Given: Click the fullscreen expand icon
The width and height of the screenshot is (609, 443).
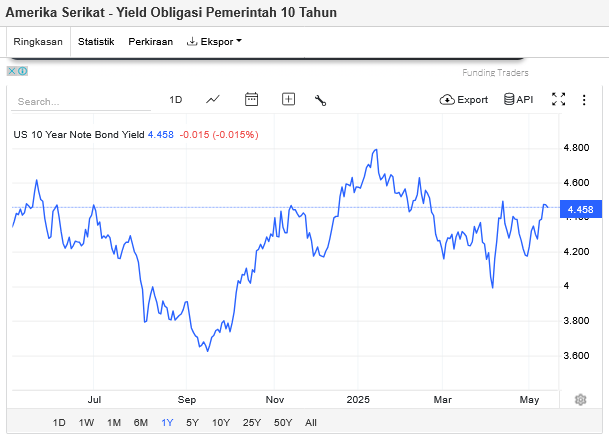Looking at the screenshot, I should [x=559, y=99].
